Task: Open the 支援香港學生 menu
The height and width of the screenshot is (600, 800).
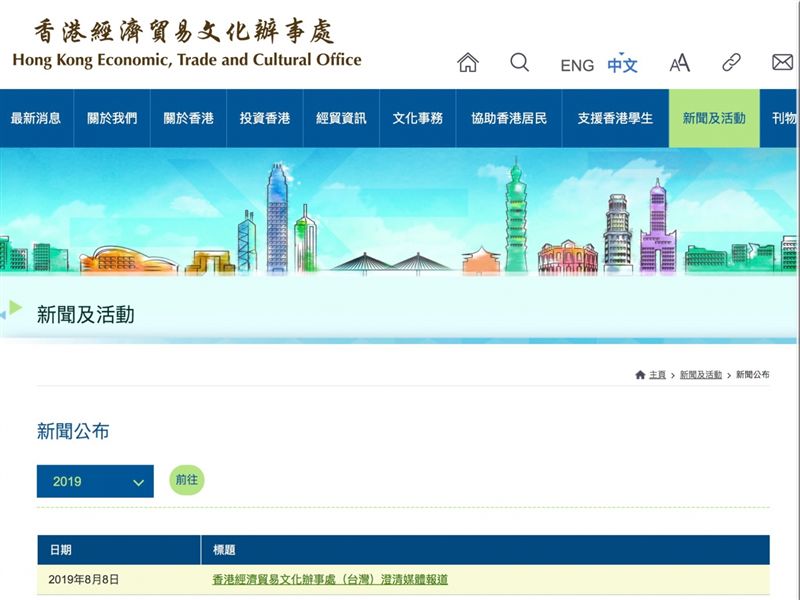Action: [615, 118]
